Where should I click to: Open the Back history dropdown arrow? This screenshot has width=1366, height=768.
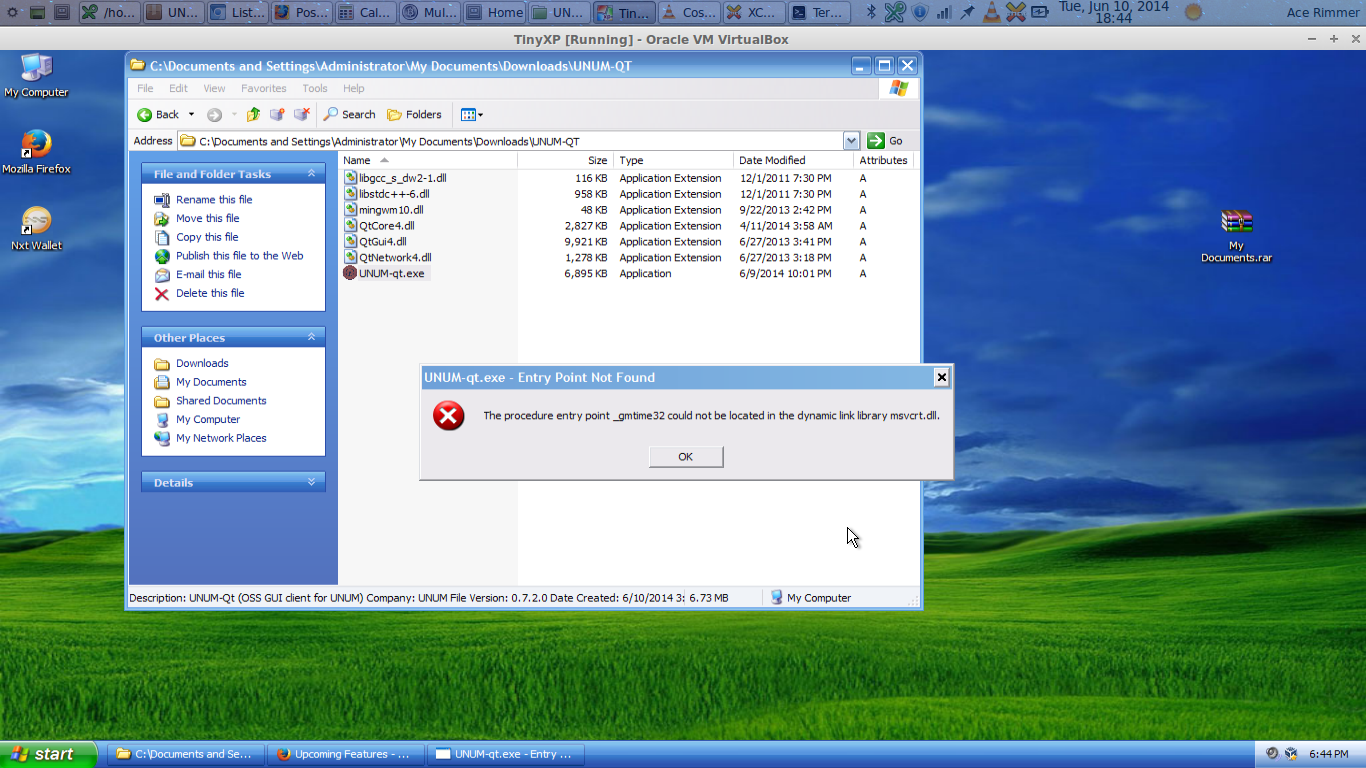point(191,114)
